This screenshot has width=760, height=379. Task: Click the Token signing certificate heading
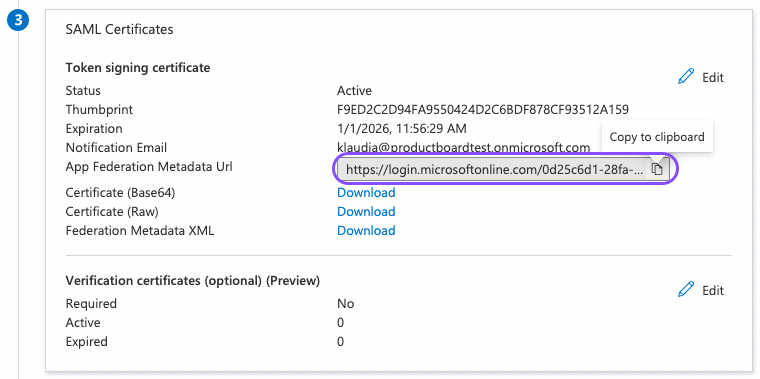click(x=138, y=67)
